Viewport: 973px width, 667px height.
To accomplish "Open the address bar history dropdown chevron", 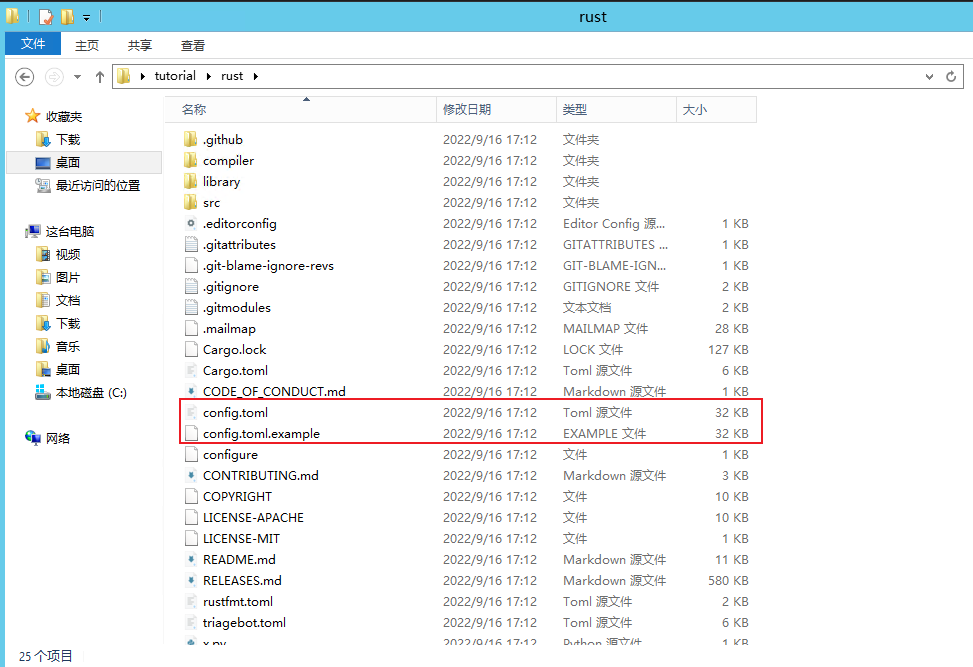I will click(x=929, y=76).
